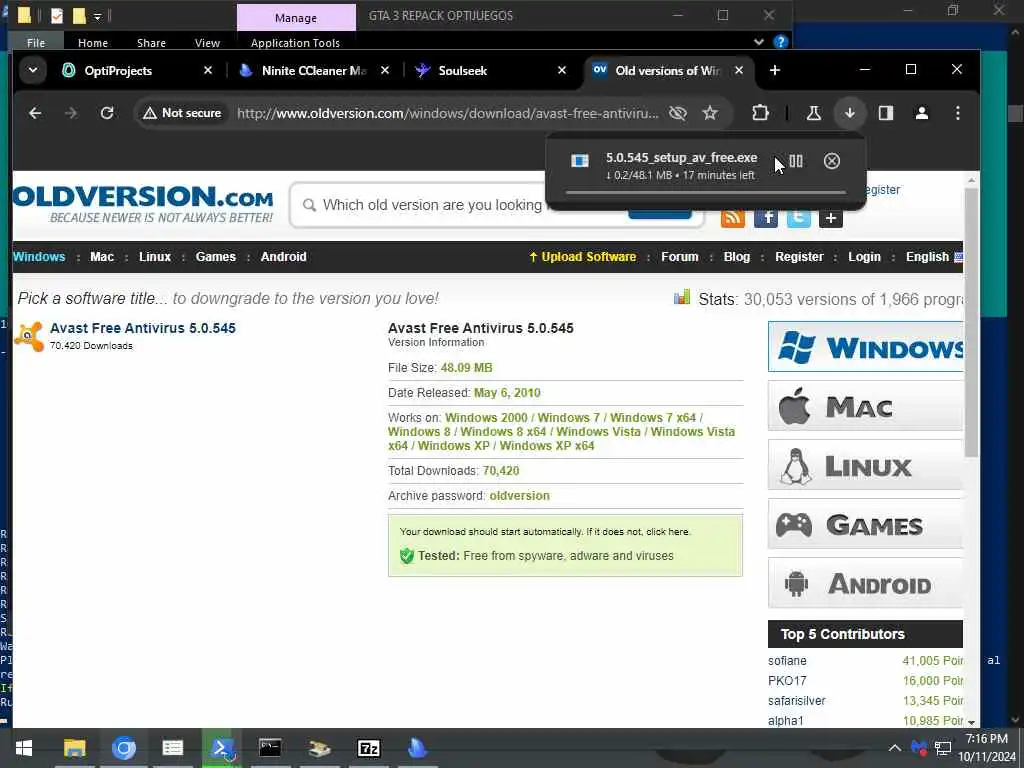This screenshot has width=1024, height=768.
Task: Open the Windows Start button
Action: [x=24, y=748]
